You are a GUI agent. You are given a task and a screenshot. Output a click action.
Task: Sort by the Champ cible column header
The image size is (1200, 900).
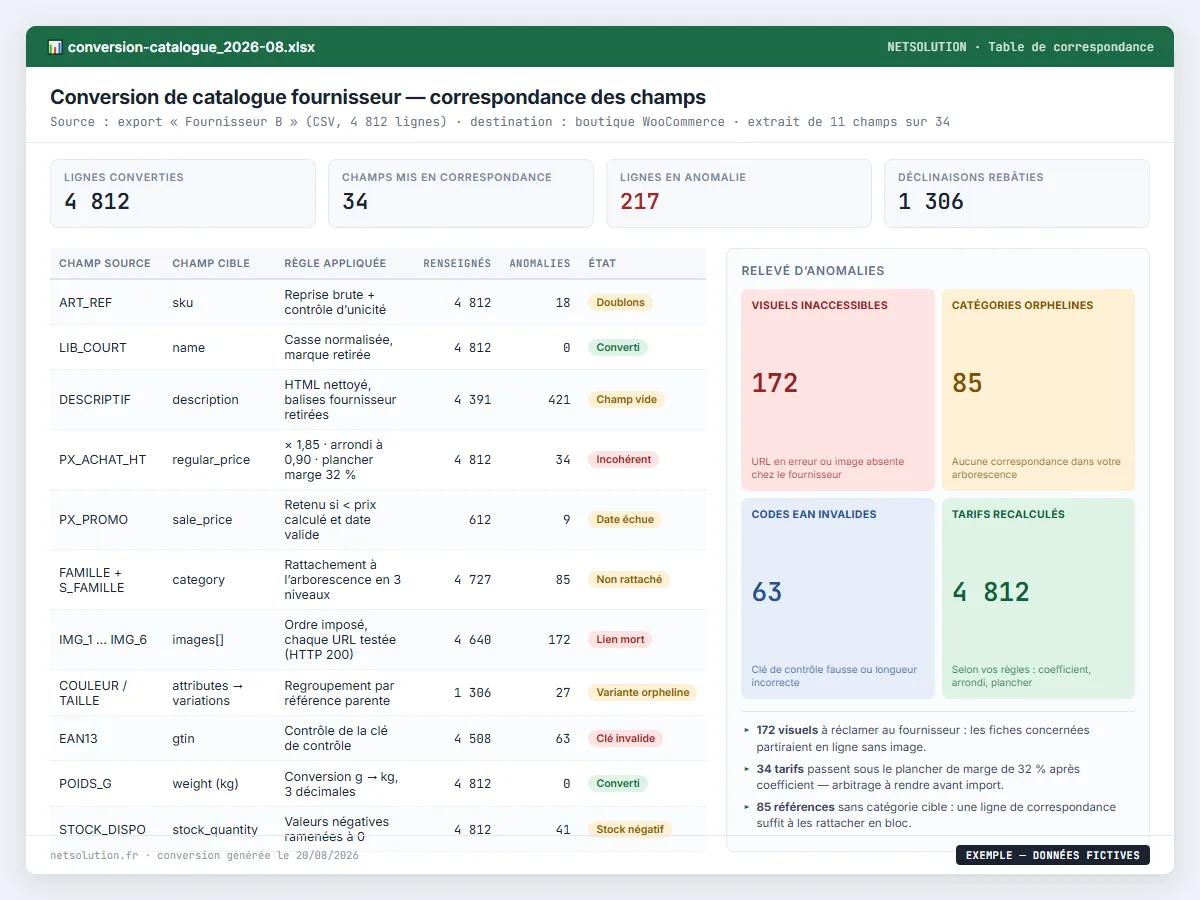coord(211,263)
